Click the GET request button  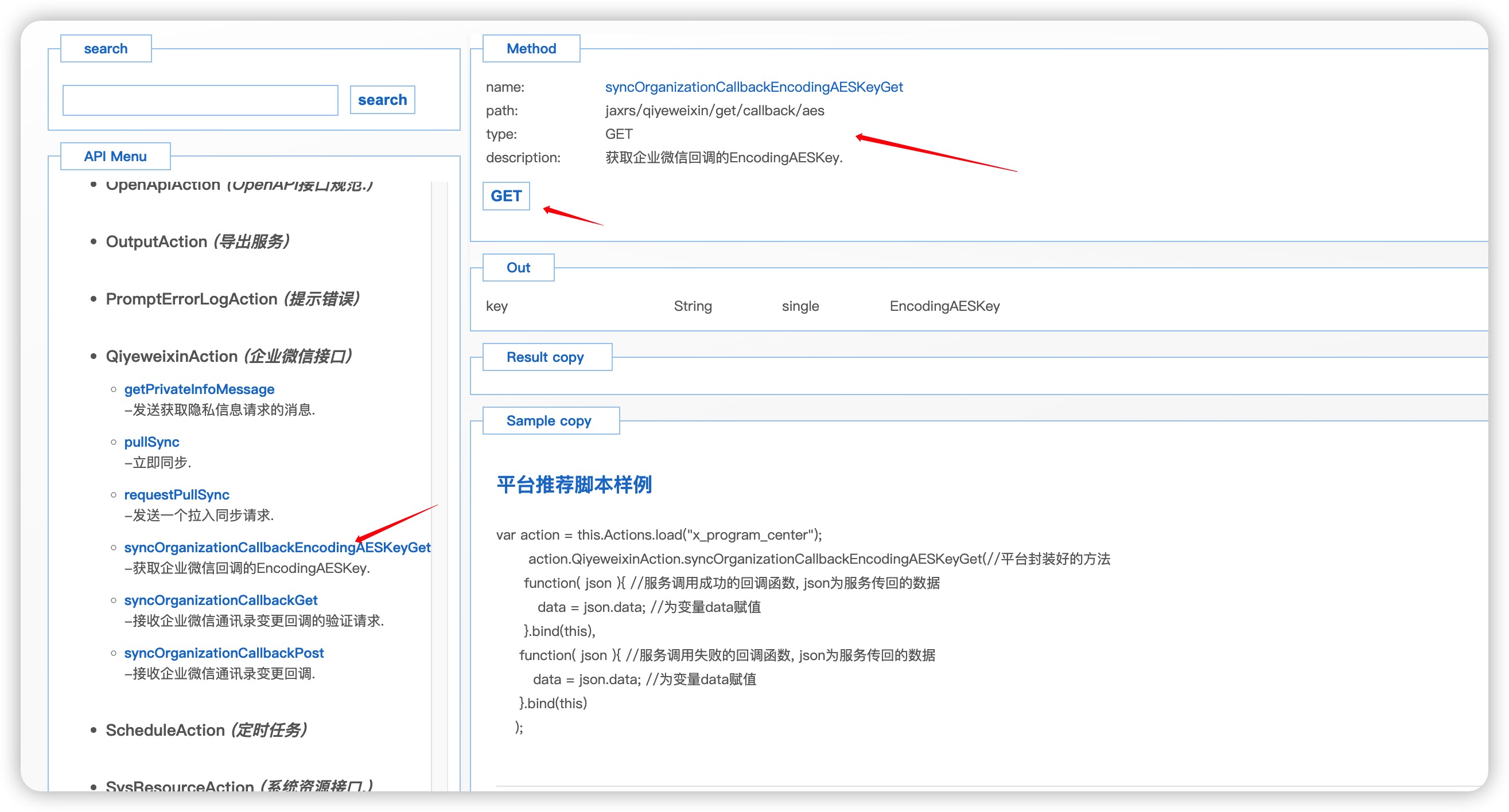(505, 196)
